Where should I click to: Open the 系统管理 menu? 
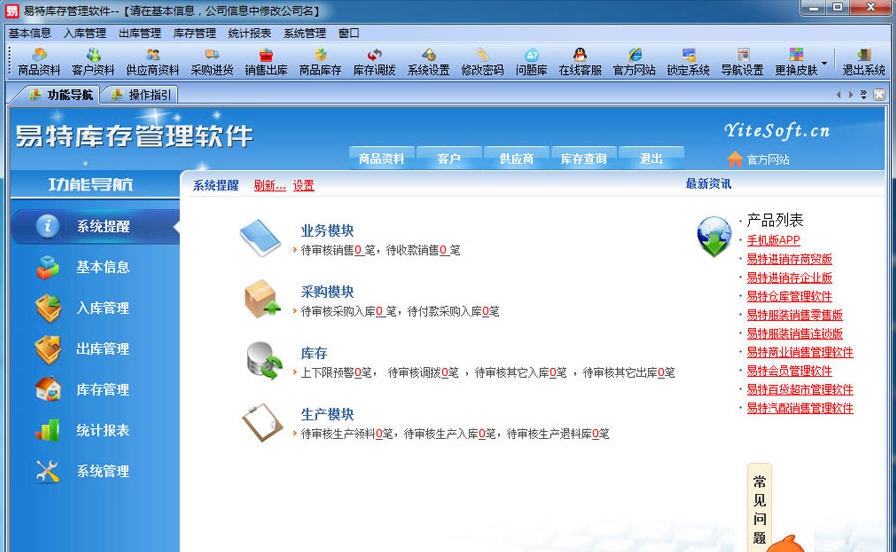(x=304, y=33)
